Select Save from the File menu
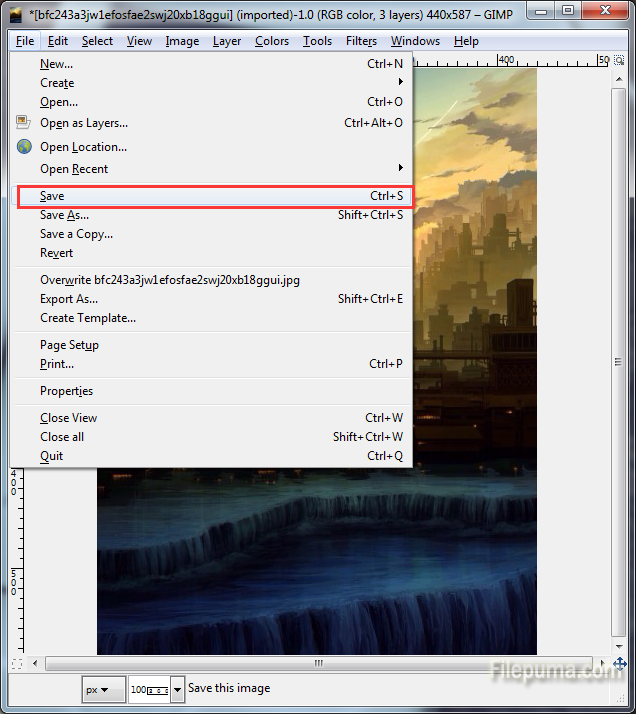This screenshot has height=714, width=636. 52,196
